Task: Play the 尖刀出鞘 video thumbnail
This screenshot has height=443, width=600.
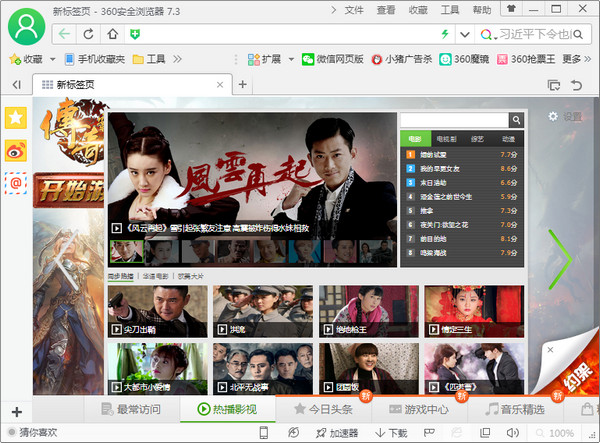Action: coord(158,311)
